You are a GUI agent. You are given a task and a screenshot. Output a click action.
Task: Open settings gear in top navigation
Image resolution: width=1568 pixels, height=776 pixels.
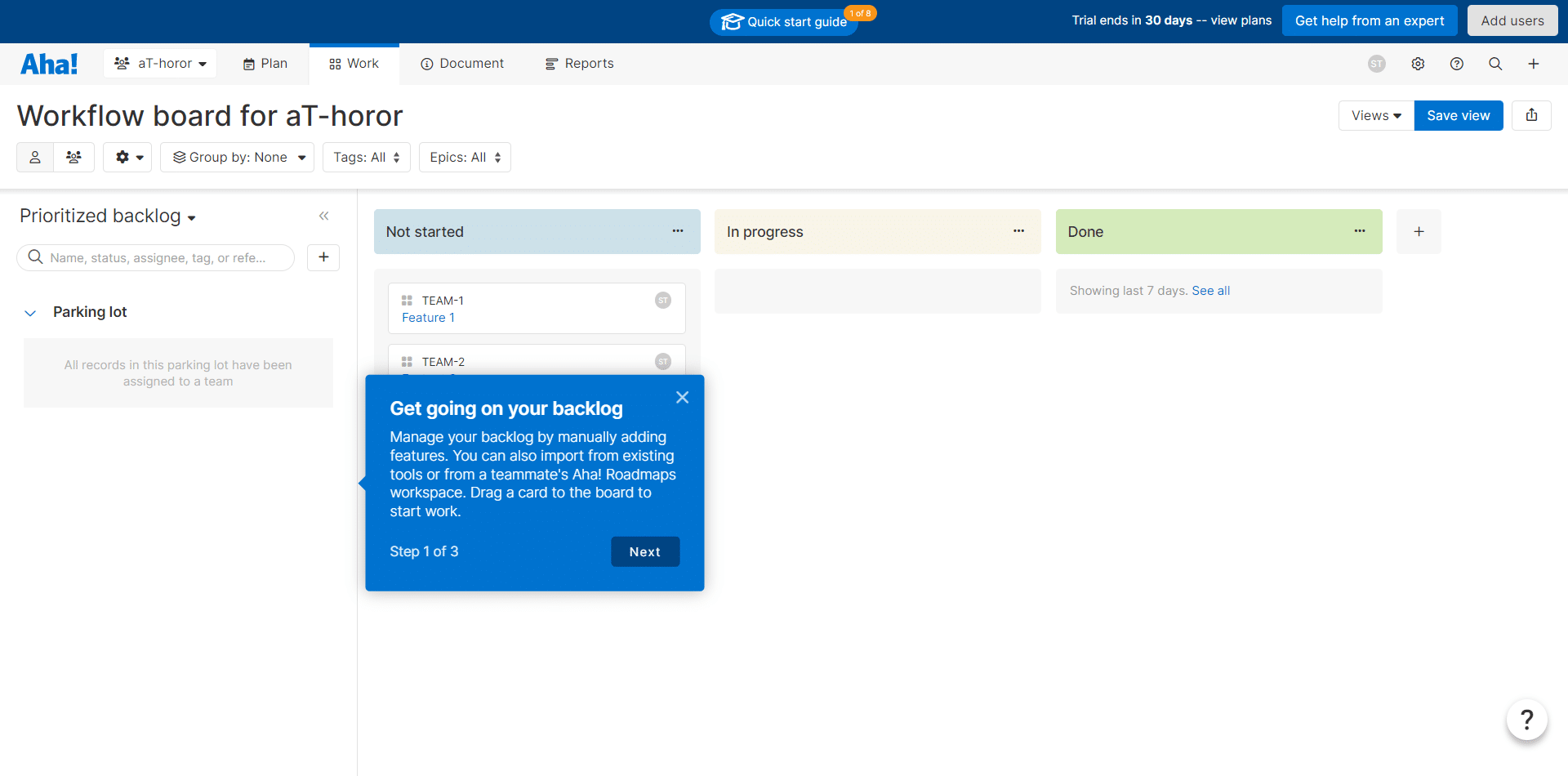(1418, 64)
